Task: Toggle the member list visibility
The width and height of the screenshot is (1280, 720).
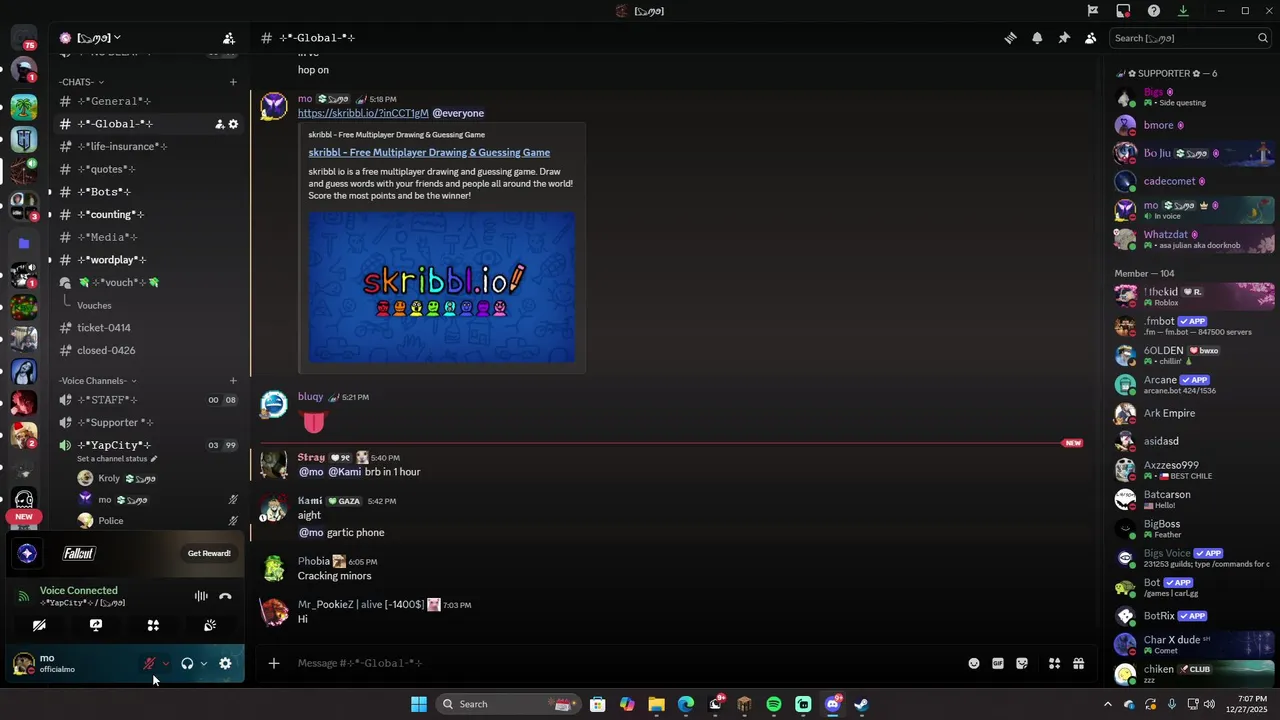Action: click(x=1091, y=38)
